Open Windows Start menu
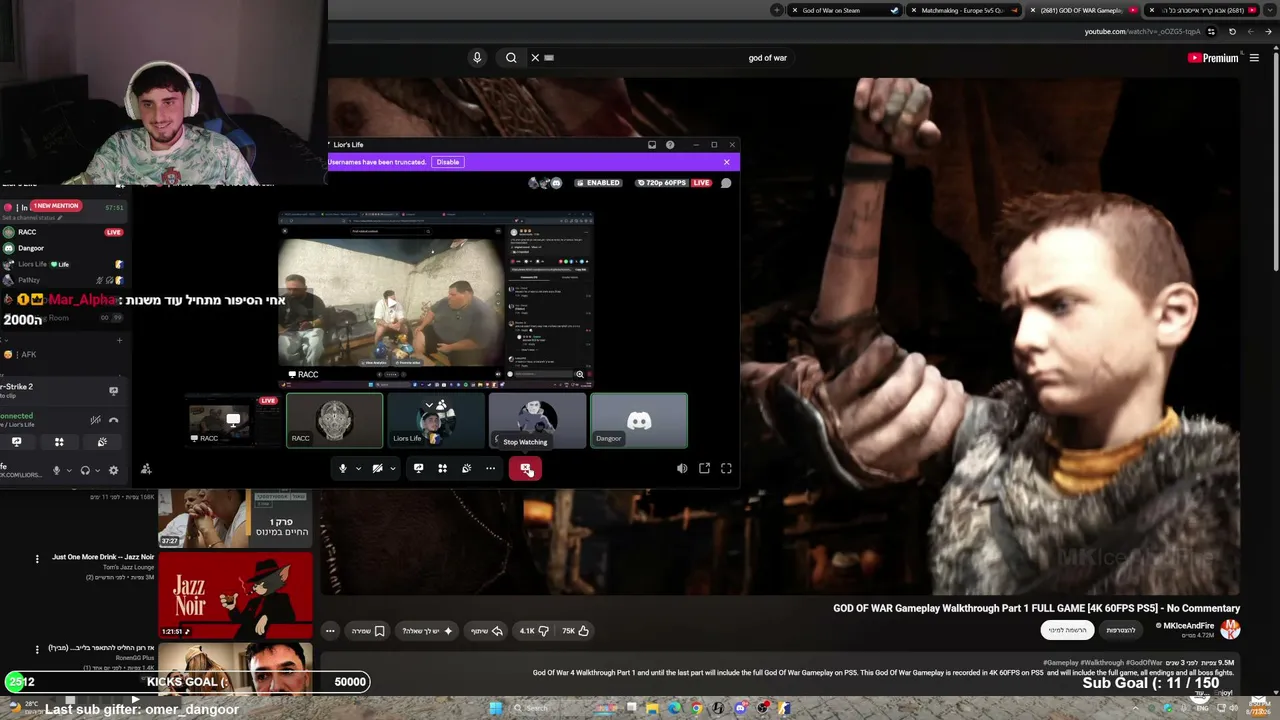Screen dimensions: 1280x720 496,708
